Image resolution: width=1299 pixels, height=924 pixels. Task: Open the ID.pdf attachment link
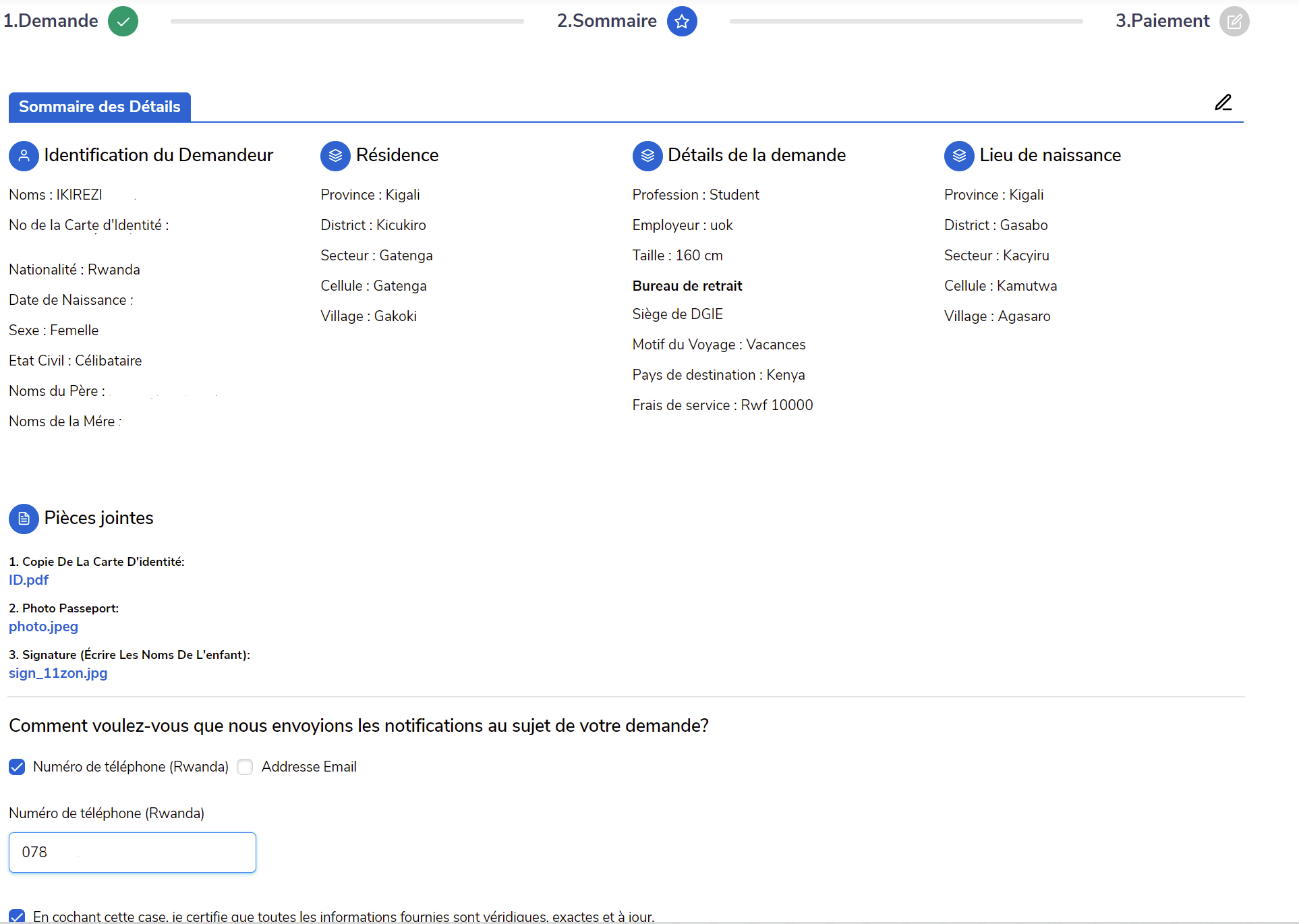[x=28, y=580]
